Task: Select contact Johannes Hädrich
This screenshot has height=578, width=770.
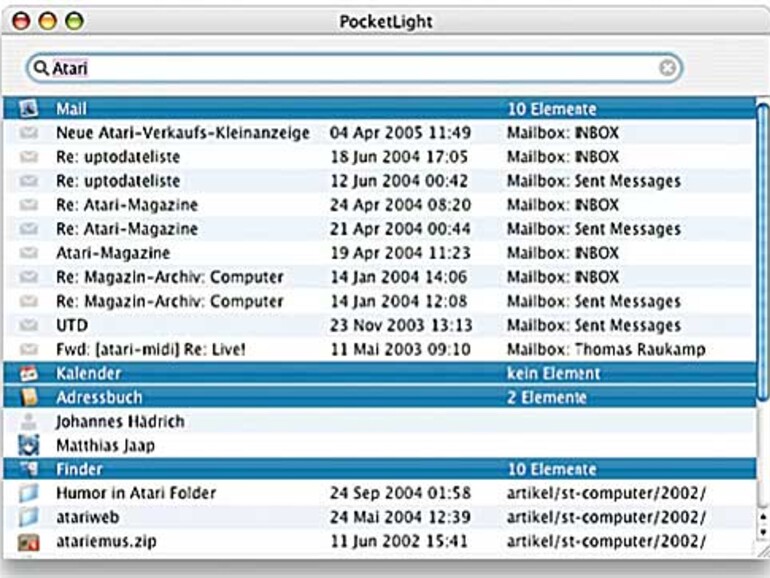Action: point(120,421)
